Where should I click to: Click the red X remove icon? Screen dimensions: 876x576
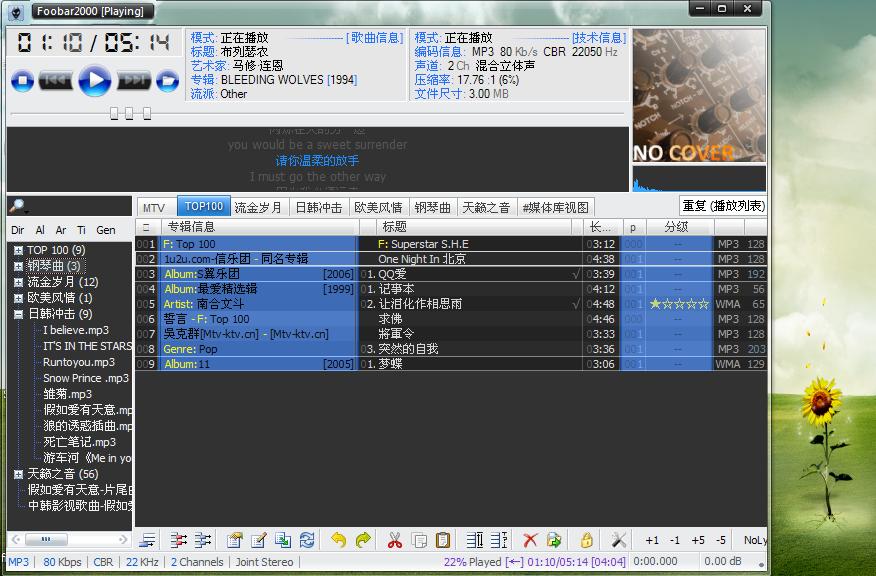click(530, 540)
